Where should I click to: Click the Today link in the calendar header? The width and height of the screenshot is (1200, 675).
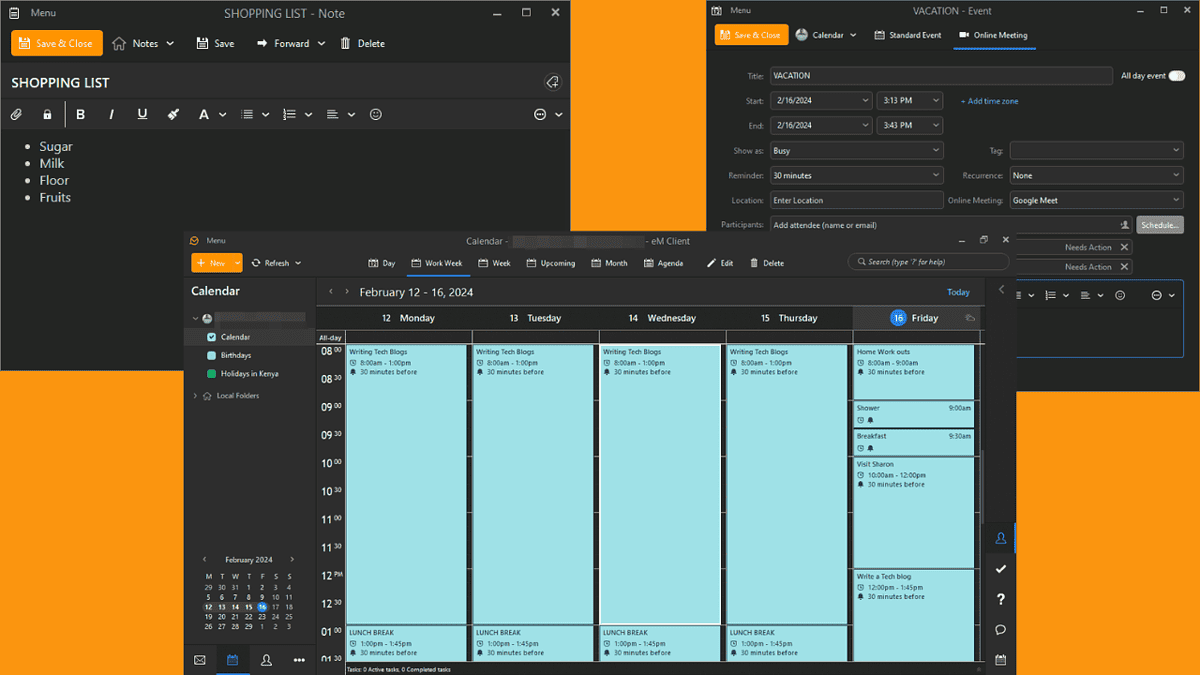point(958,291)
